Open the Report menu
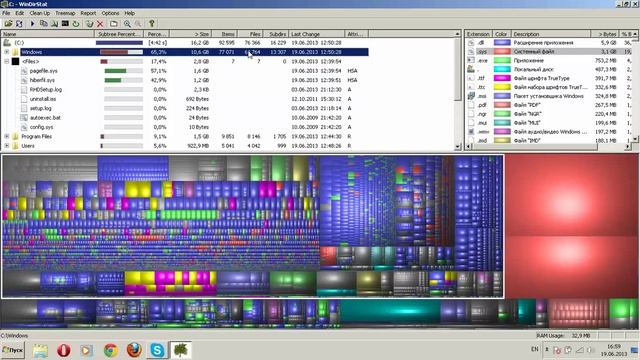The width and height of the screenshot is (640, 360). 88,13
